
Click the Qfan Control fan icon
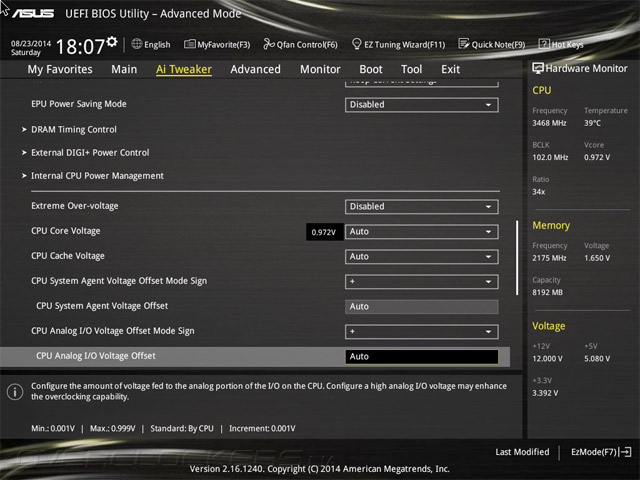(269, 44)
